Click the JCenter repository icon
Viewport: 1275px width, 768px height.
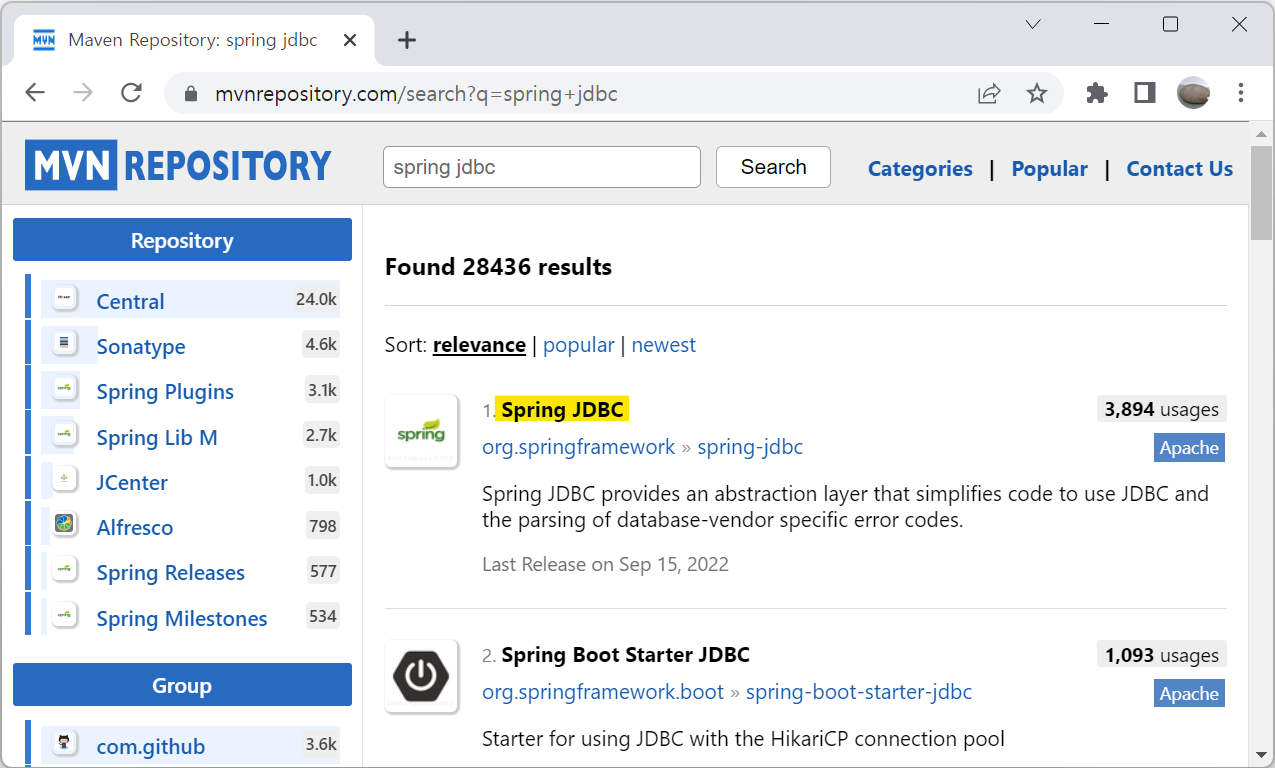click(65, 479)
